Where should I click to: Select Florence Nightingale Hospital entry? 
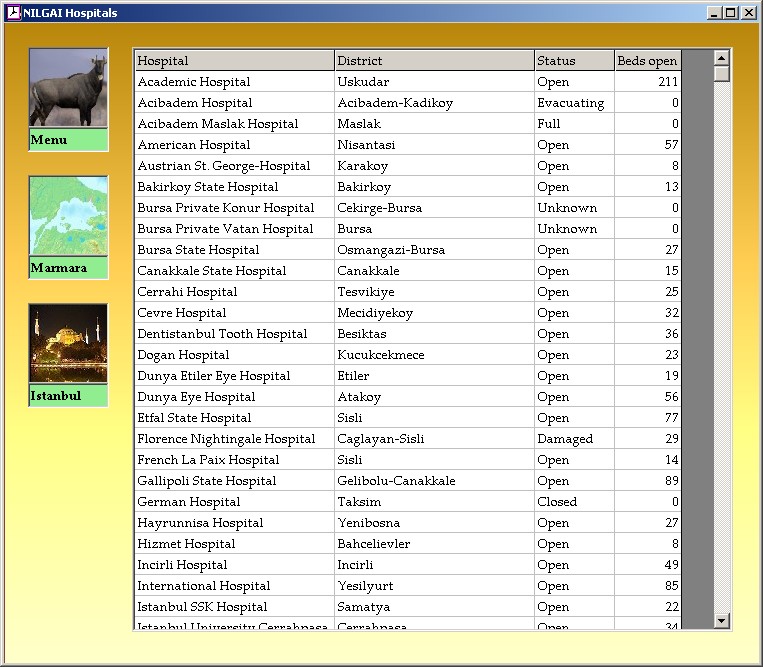tap(226, 439)
